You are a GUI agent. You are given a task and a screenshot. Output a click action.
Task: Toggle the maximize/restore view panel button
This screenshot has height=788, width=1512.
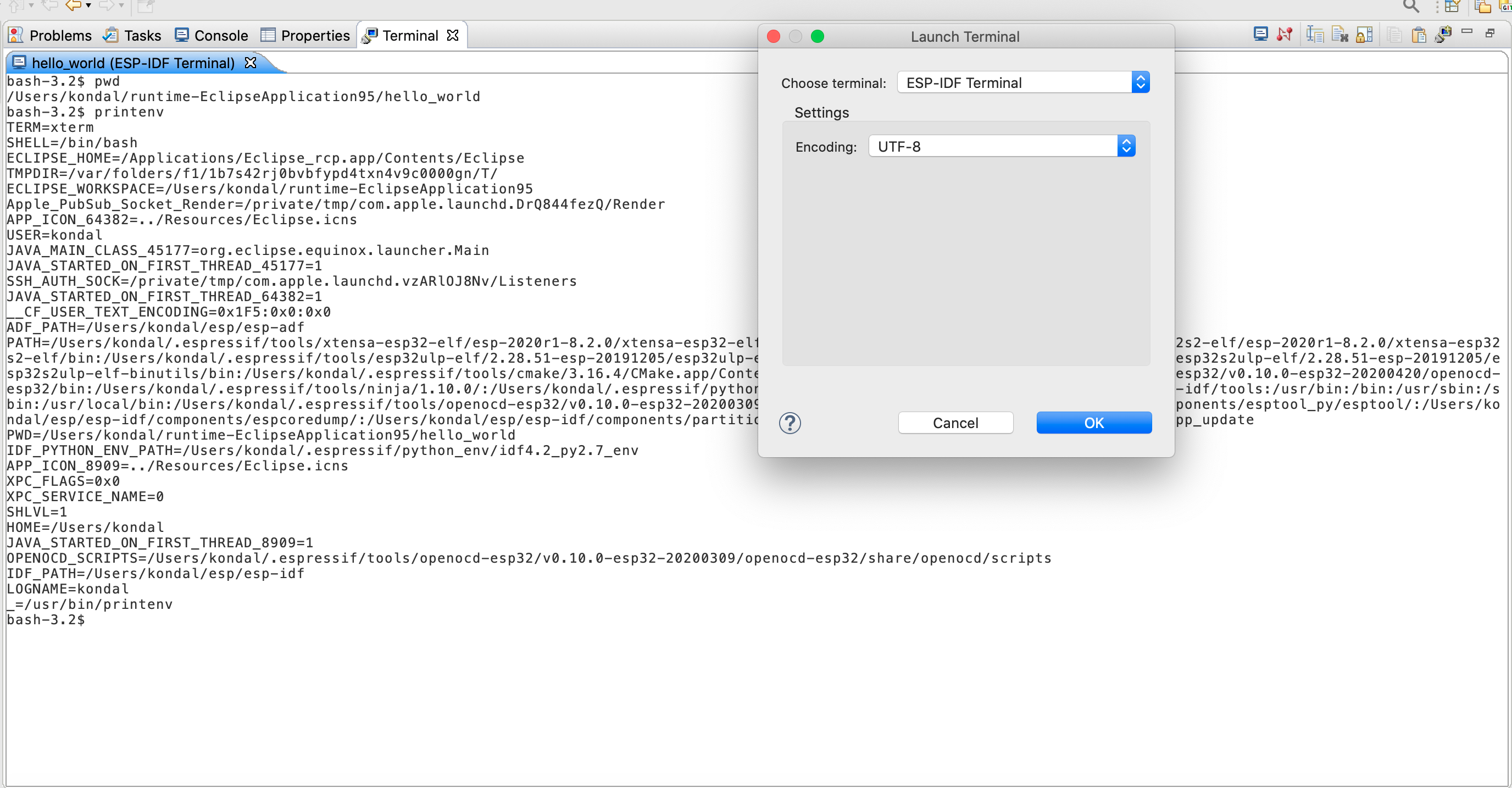point(1489,34)
